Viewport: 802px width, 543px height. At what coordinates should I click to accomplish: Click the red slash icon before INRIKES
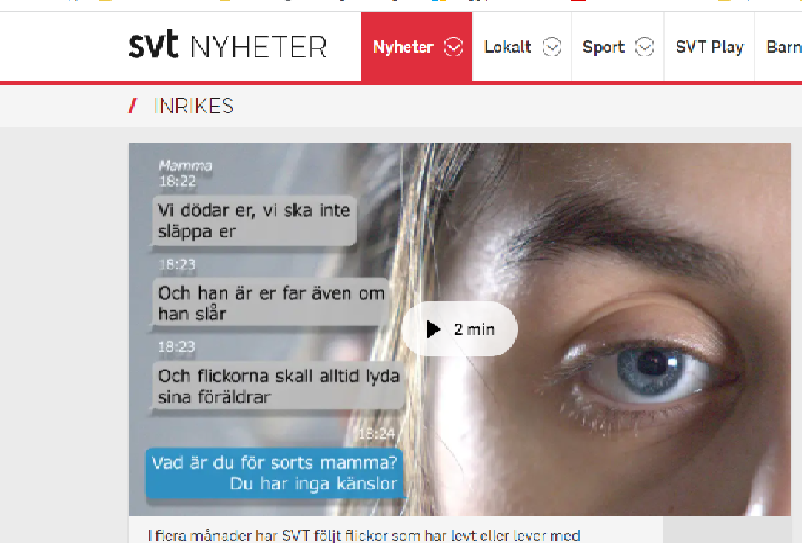tap(133, 106)
